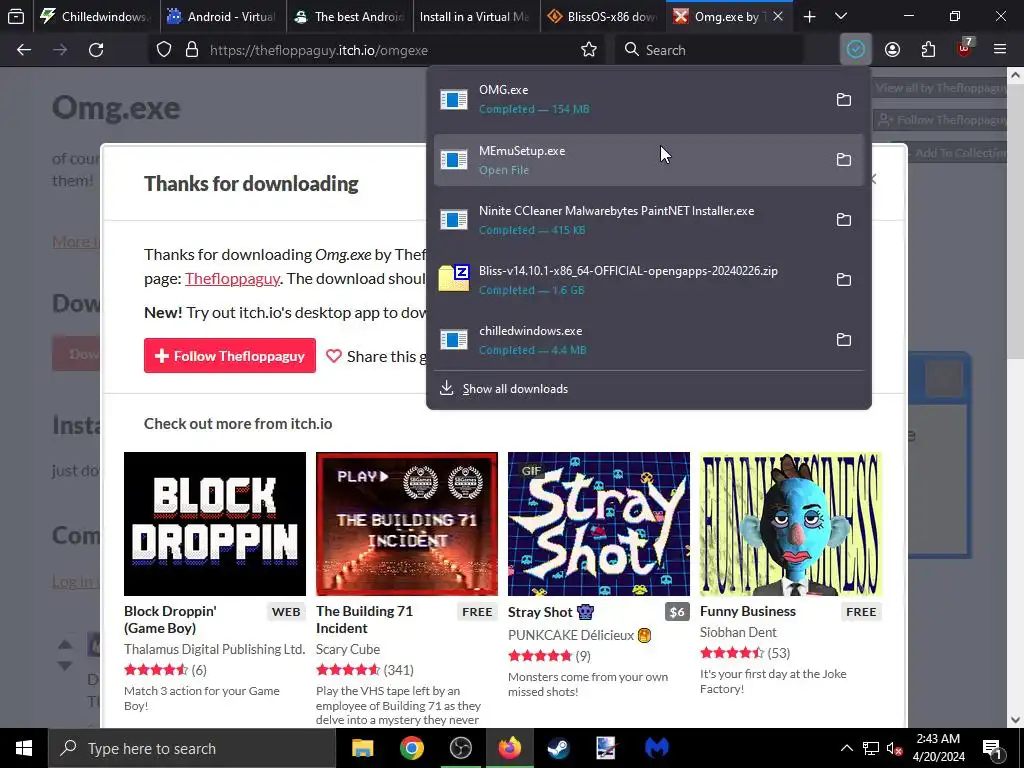Viewport: 1024px width, 768px height.
Task: Open Thalamus Digital Publishing Ltd. author link
Action: click(215, 649)
